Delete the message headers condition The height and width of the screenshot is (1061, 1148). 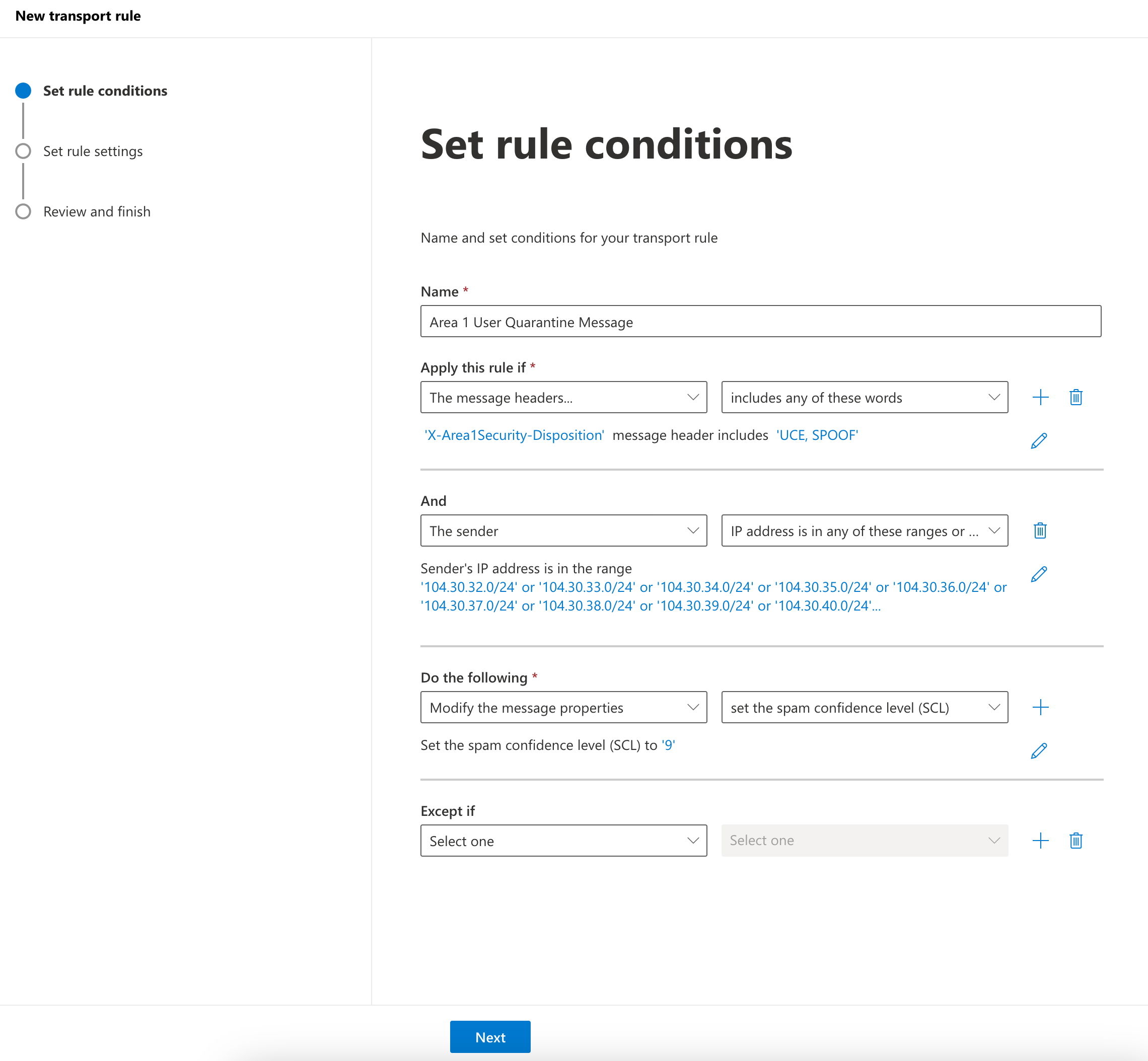tap(1076, 397)
